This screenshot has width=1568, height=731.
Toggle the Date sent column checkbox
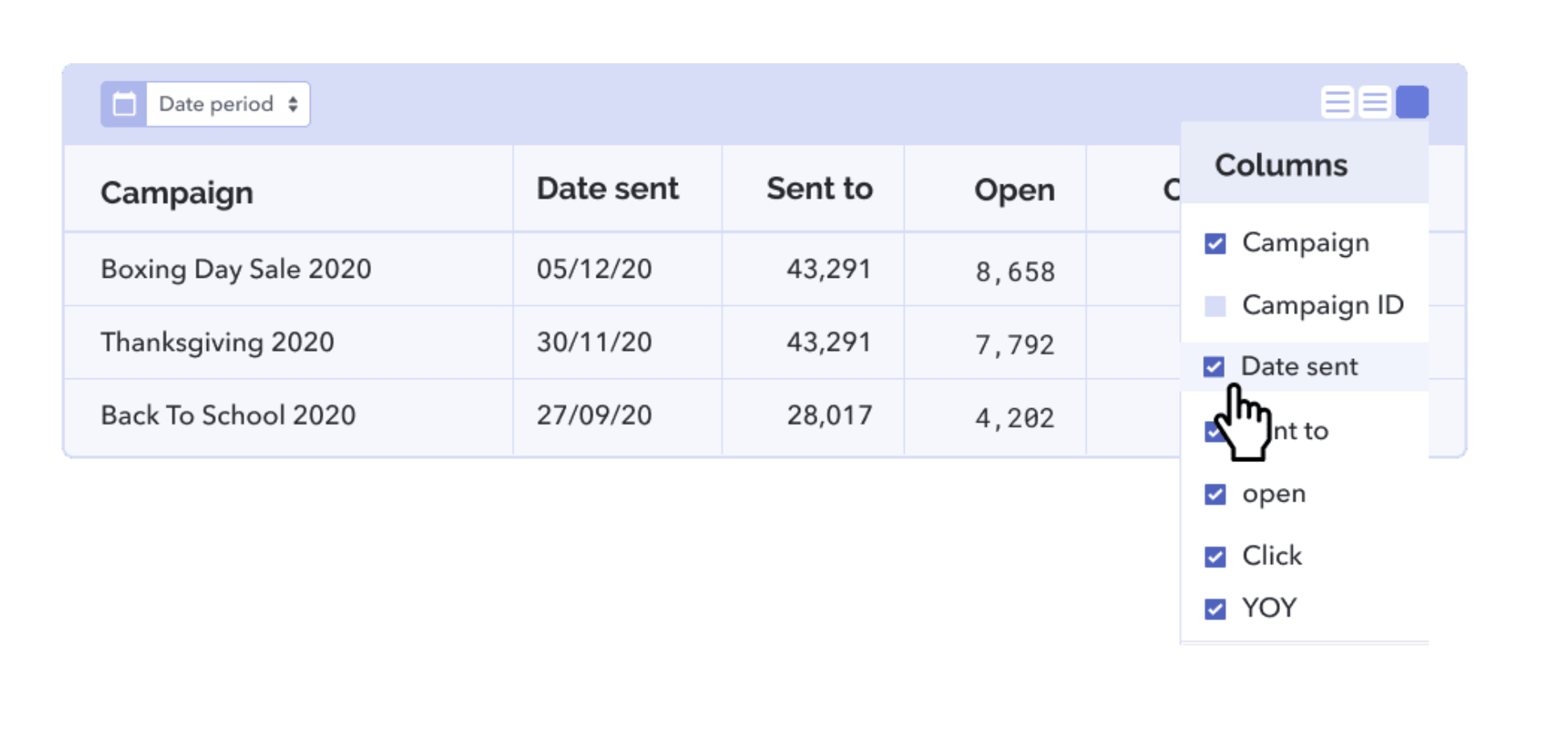(x=1214, y=367)
